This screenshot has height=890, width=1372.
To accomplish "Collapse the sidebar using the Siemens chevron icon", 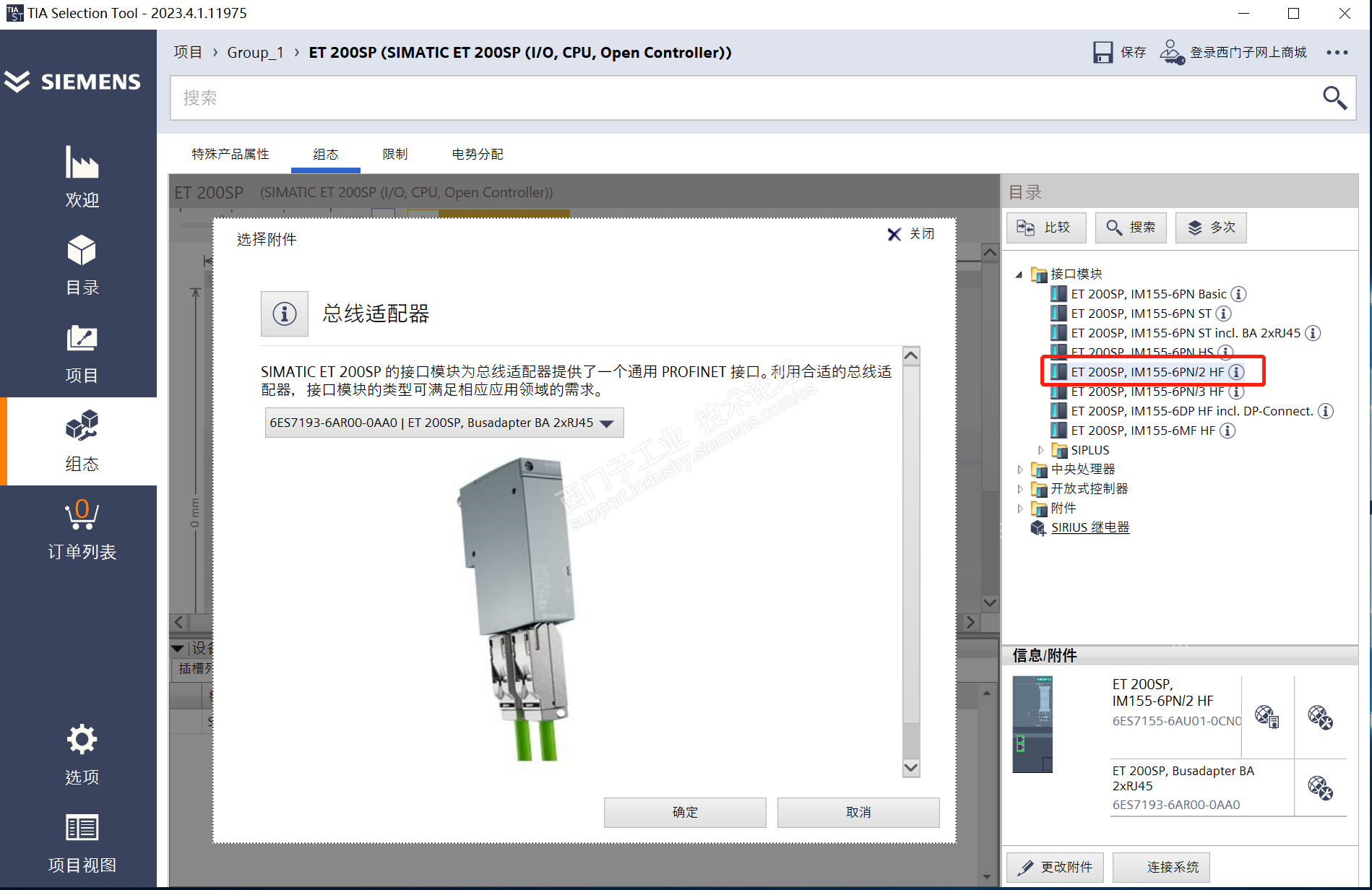I will 17,81.
